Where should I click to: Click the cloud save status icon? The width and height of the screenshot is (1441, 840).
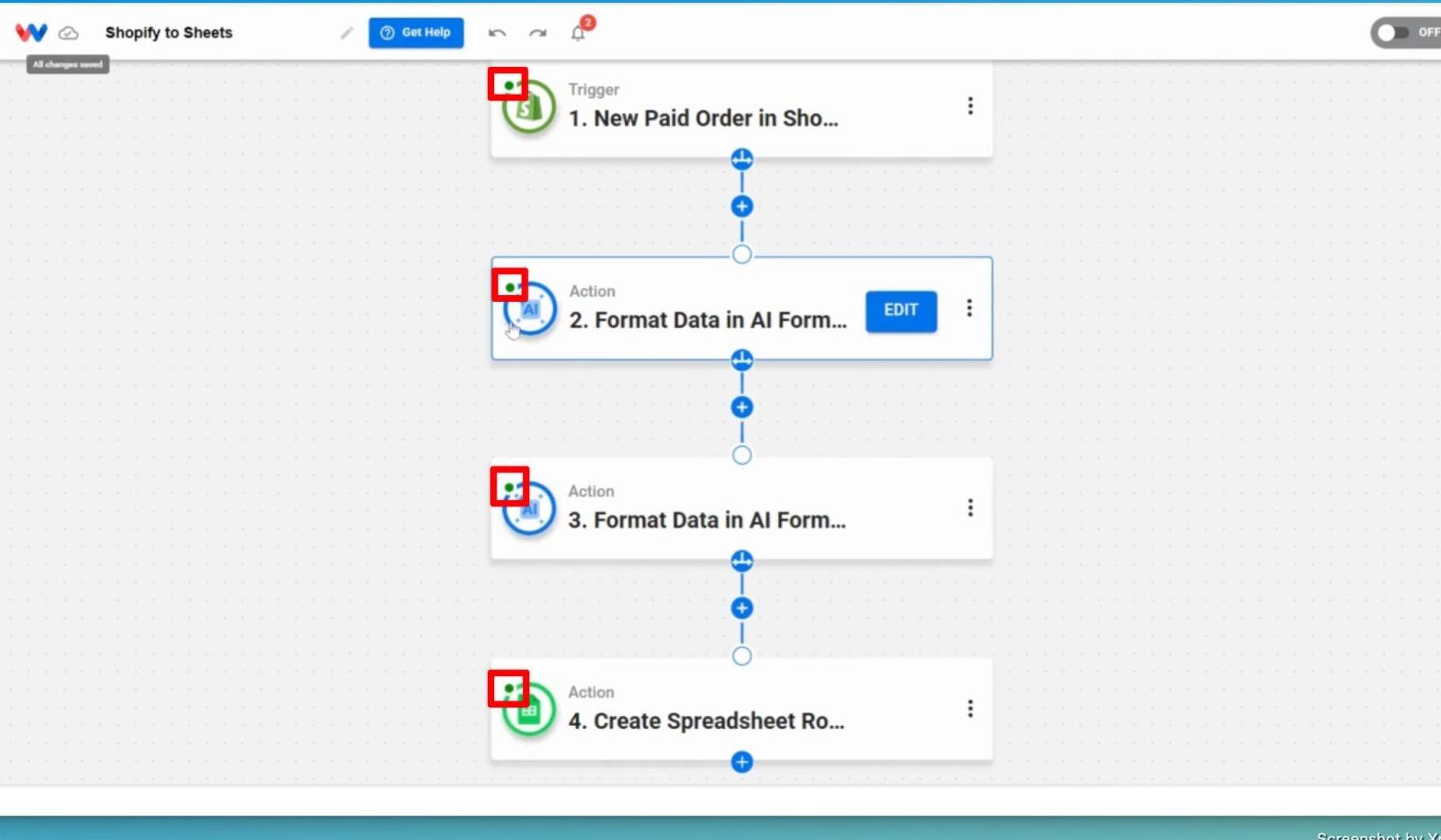pyautogui.click(x=69, y=33)
